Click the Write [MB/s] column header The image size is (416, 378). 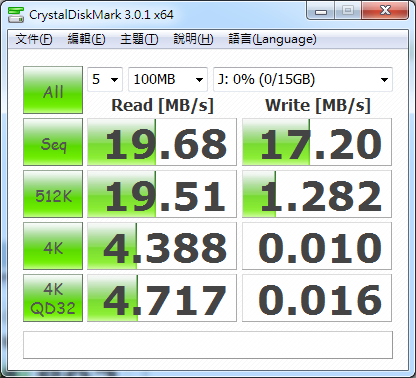(318, 106)
